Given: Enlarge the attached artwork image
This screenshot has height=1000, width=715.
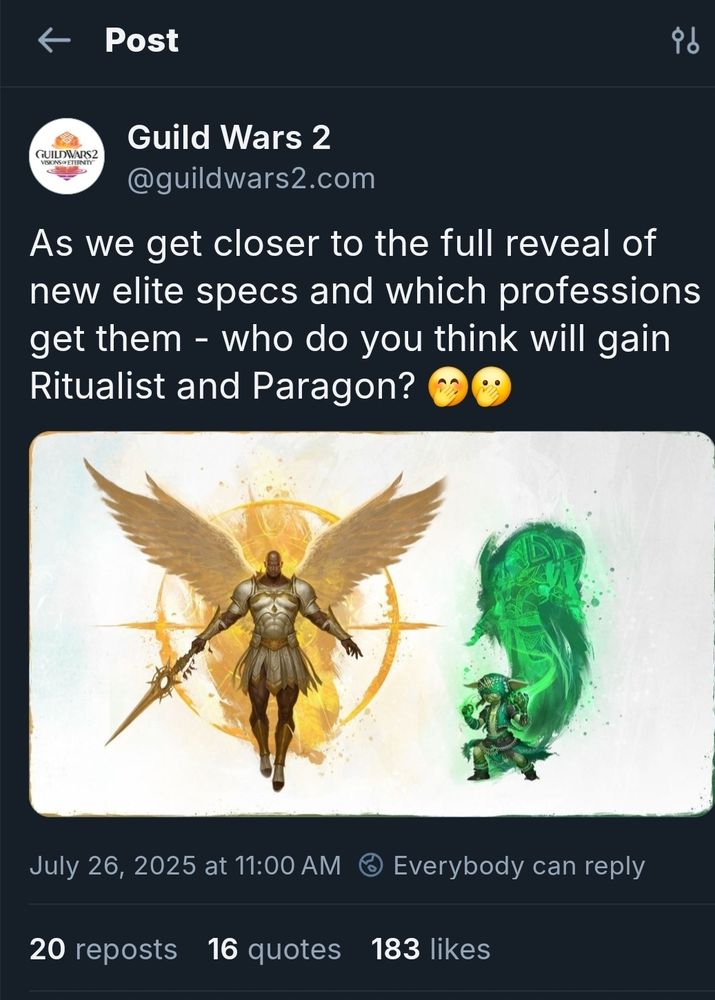Looking at the screenshot, I should click(x=372, y=624).
